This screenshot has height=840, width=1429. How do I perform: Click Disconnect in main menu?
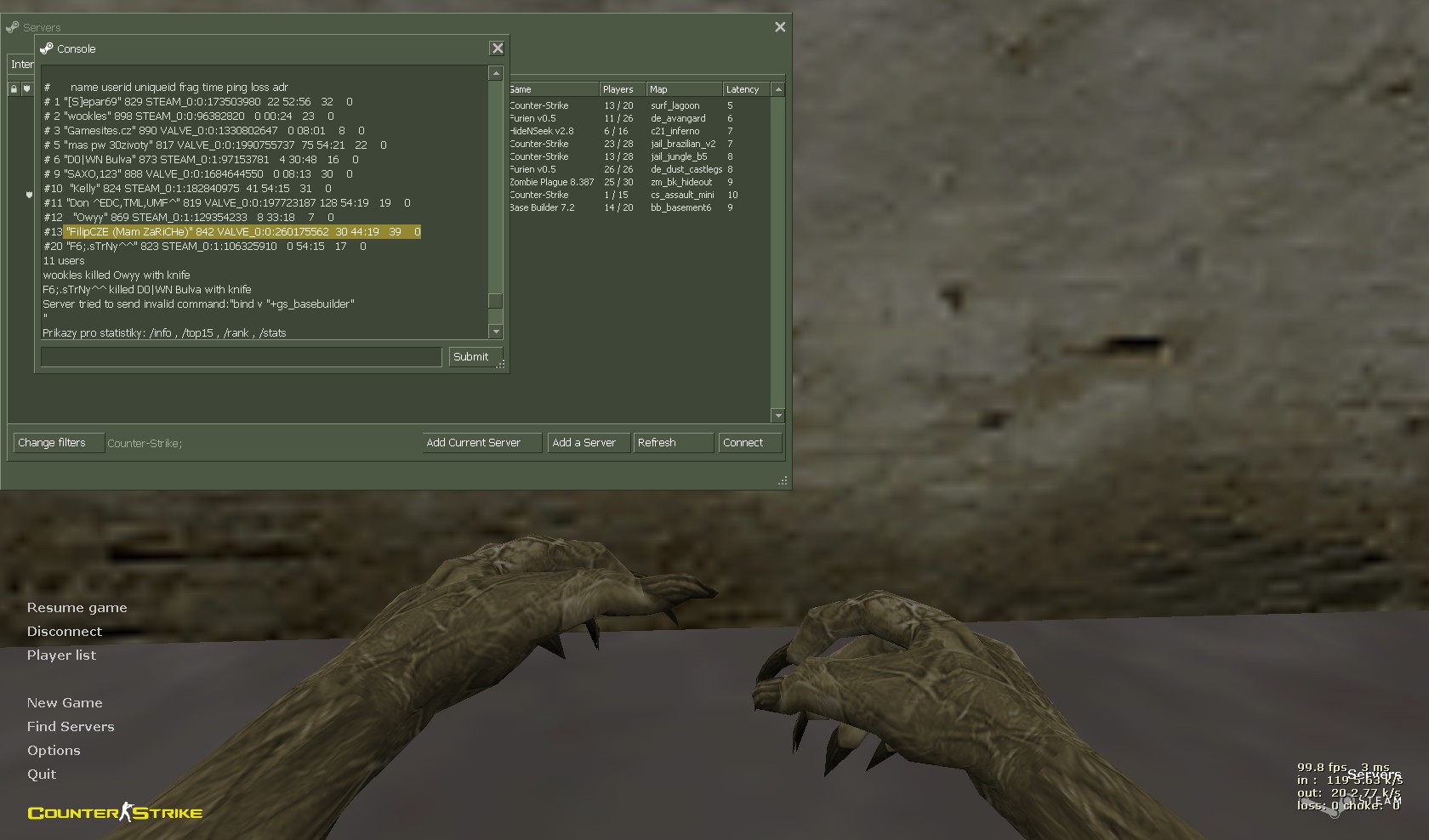64,632
